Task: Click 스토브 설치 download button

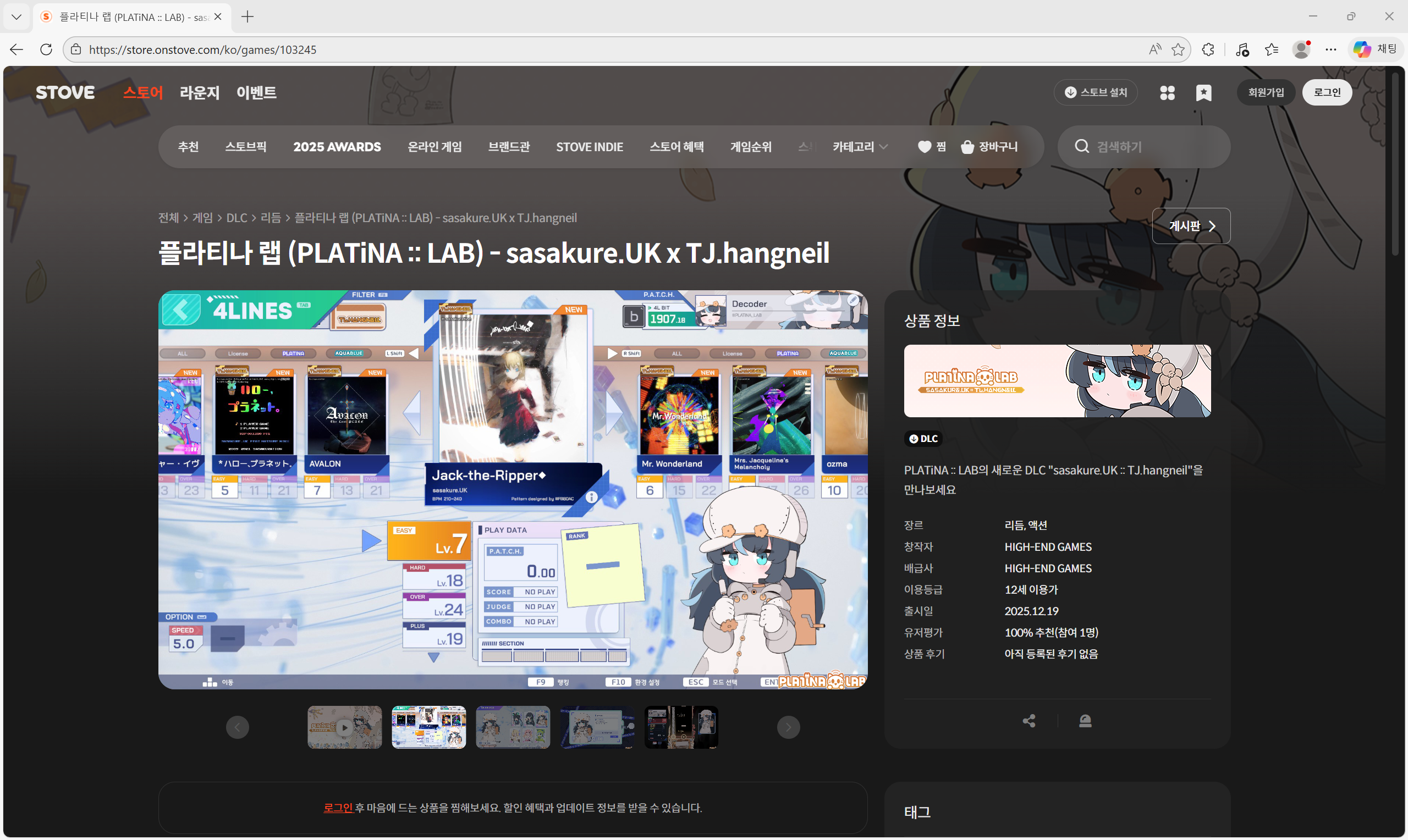Action: pyautogui.click(x=1096, y=92)
